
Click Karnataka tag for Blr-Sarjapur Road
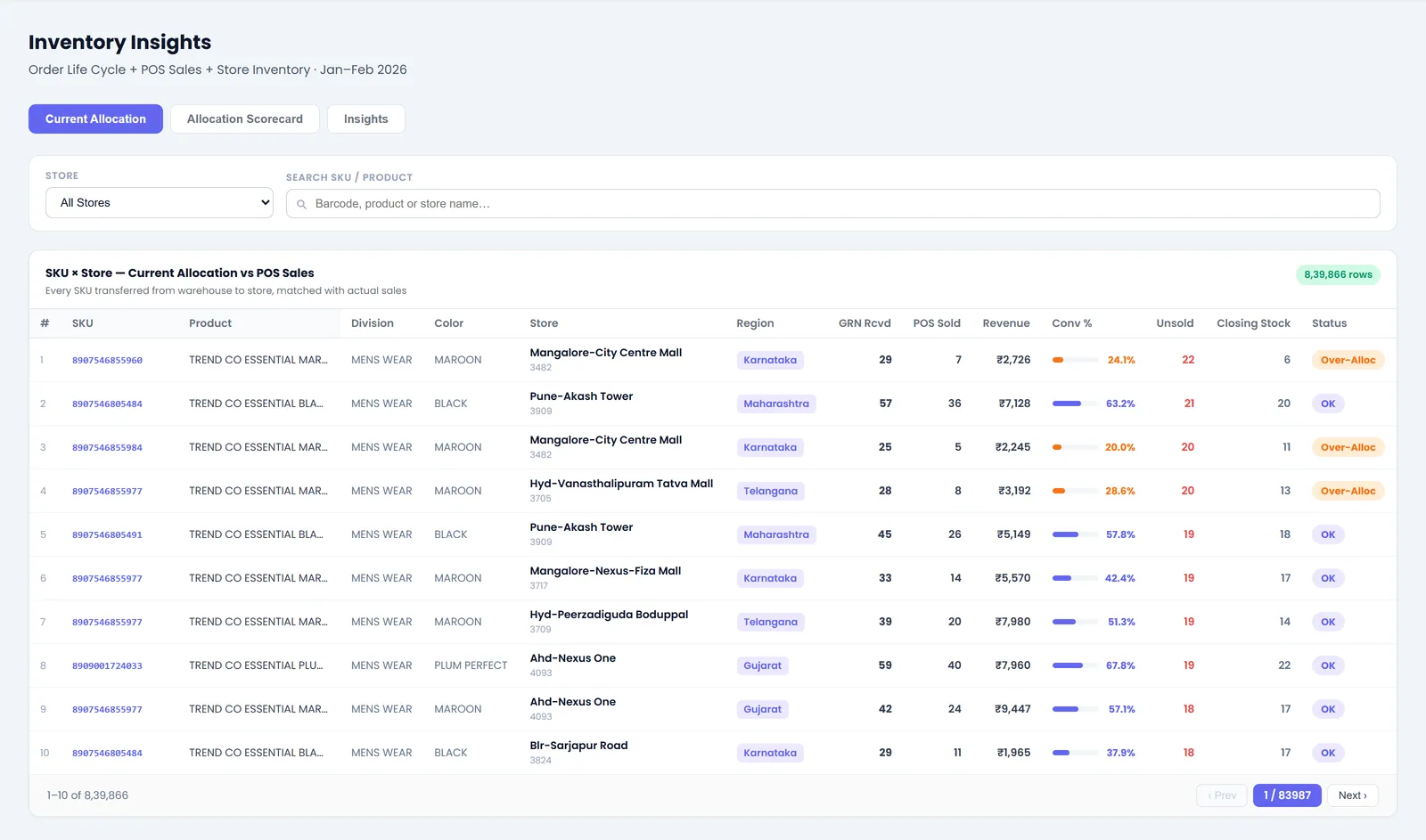pyautogui.click(x=770, y=753)
